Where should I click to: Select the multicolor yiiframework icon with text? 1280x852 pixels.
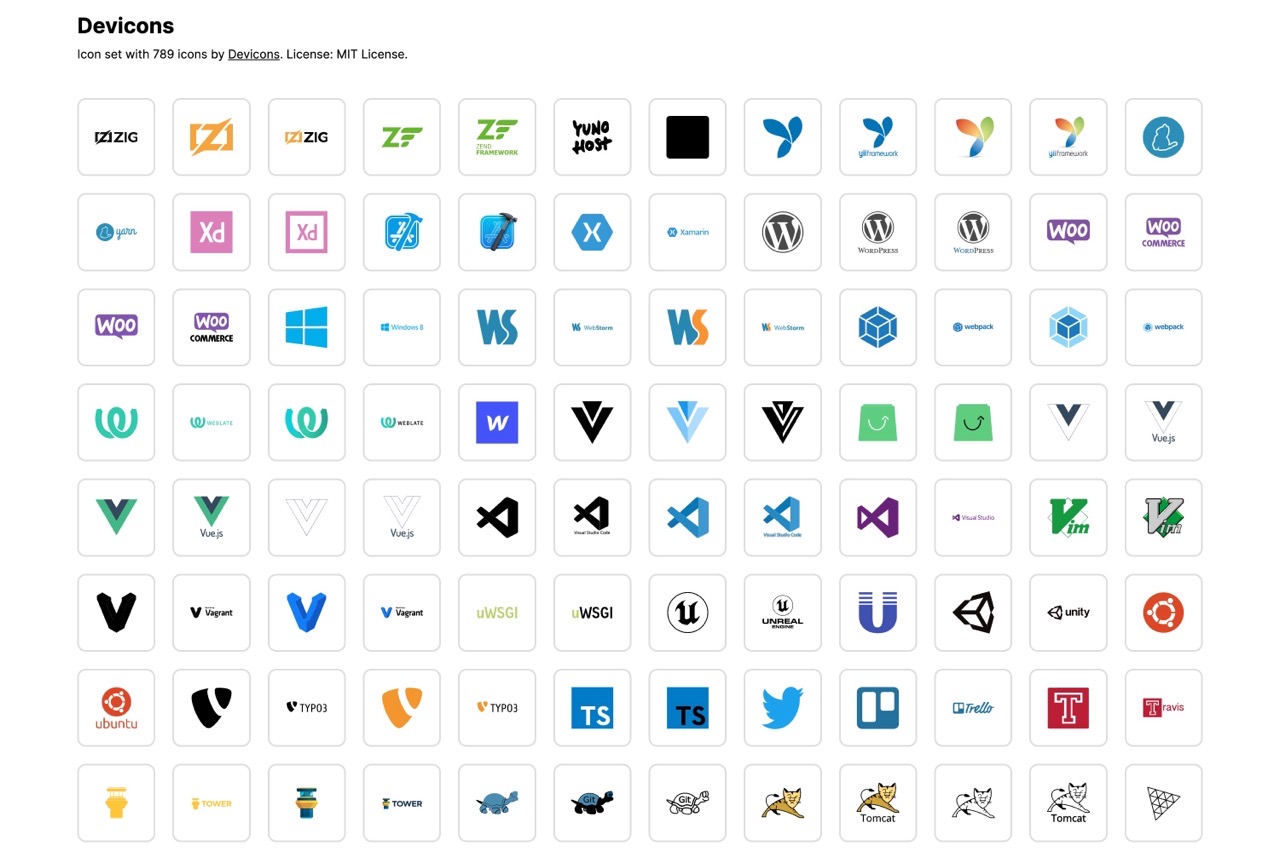coord(1069,137)
